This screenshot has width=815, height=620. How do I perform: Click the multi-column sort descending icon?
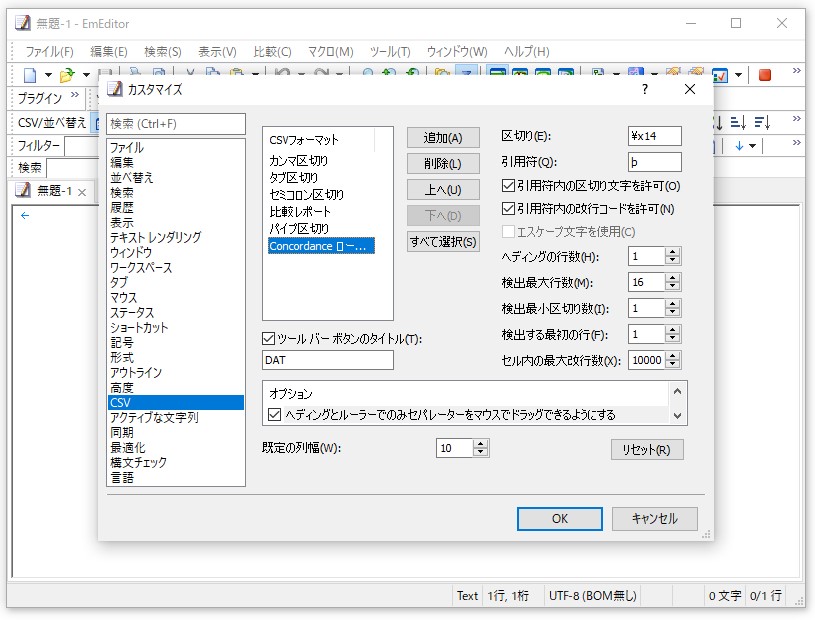tap(761, 121)
